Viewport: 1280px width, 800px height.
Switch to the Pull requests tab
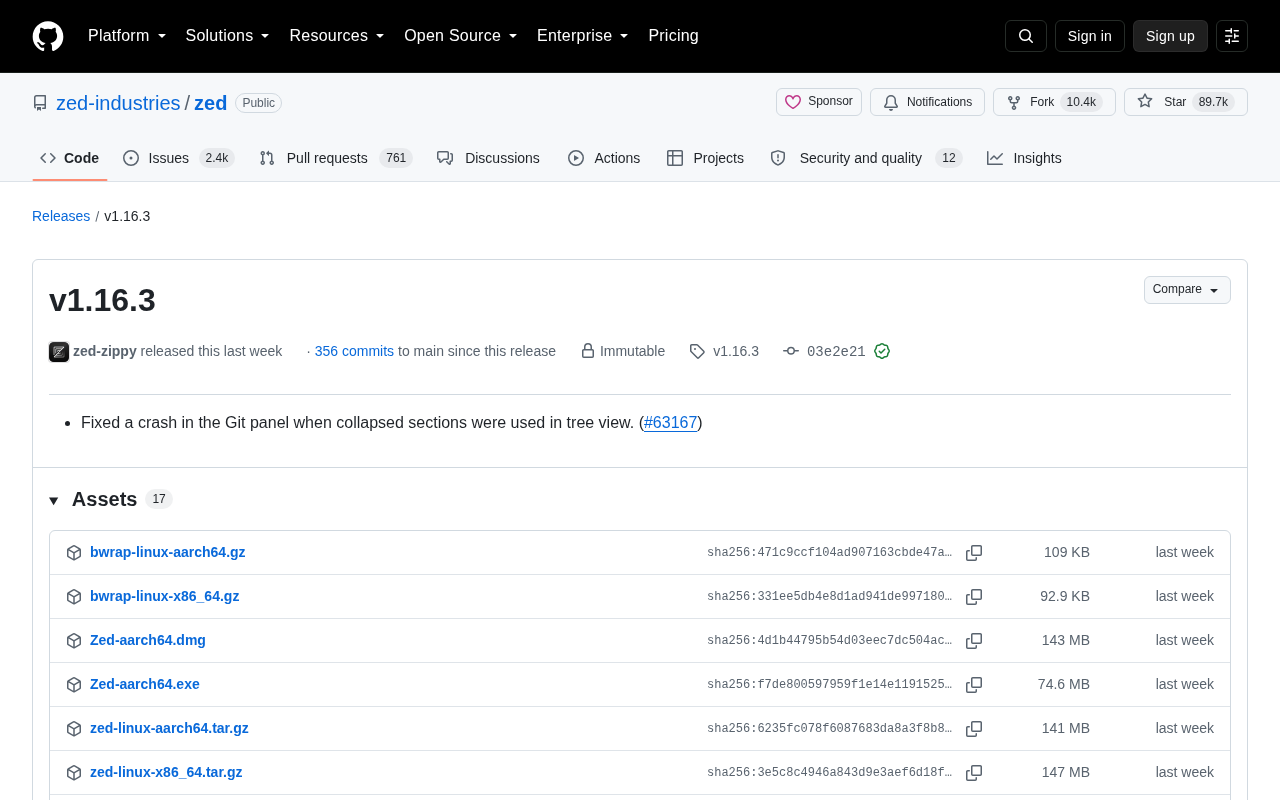(x=336, y=158)
